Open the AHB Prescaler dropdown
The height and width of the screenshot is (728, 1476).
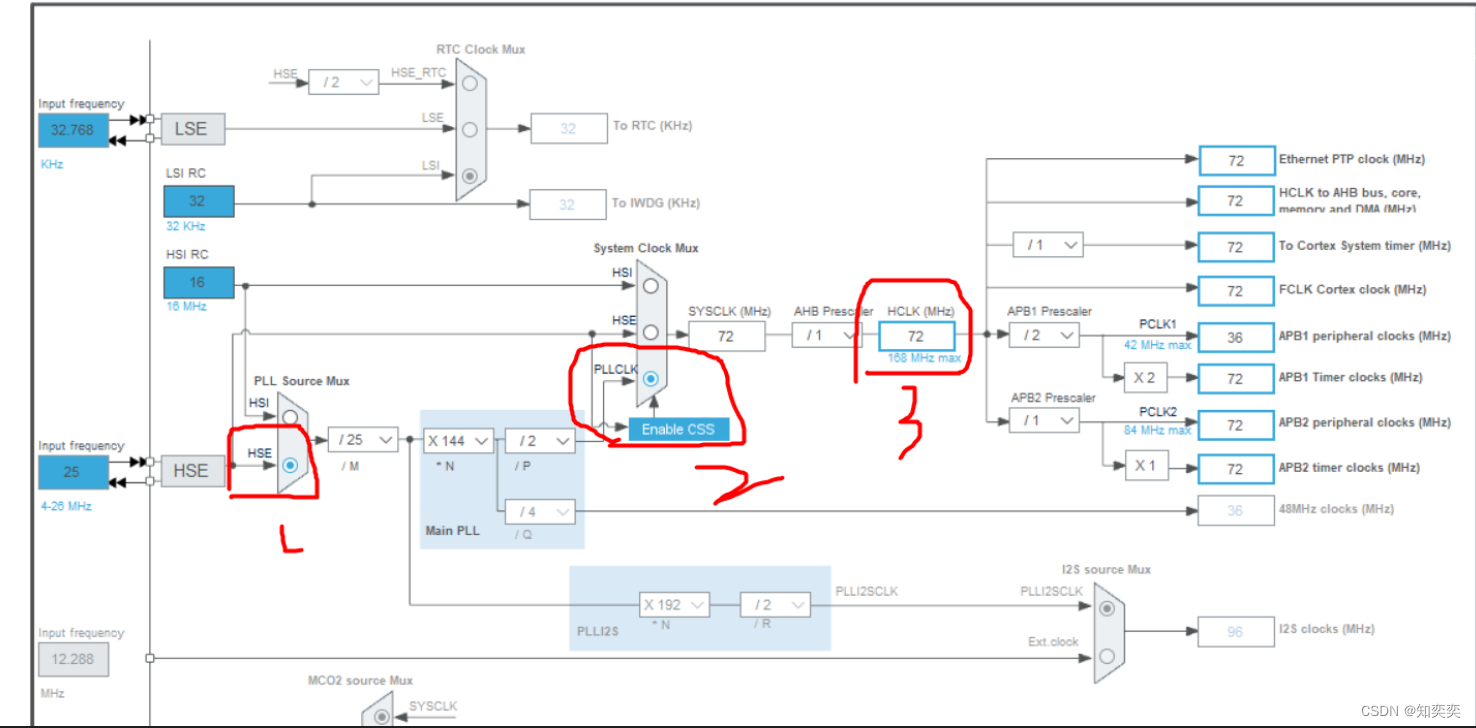827,335
